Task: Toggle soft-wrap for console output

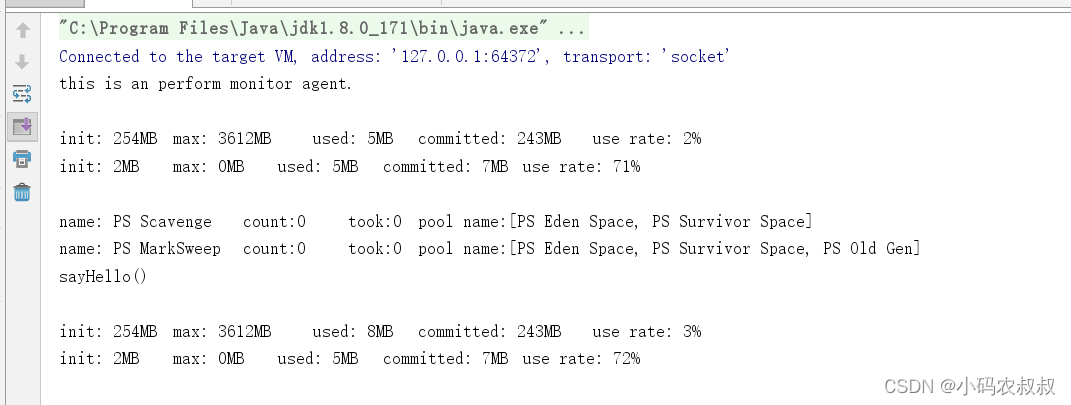Action: click(23, 94)
